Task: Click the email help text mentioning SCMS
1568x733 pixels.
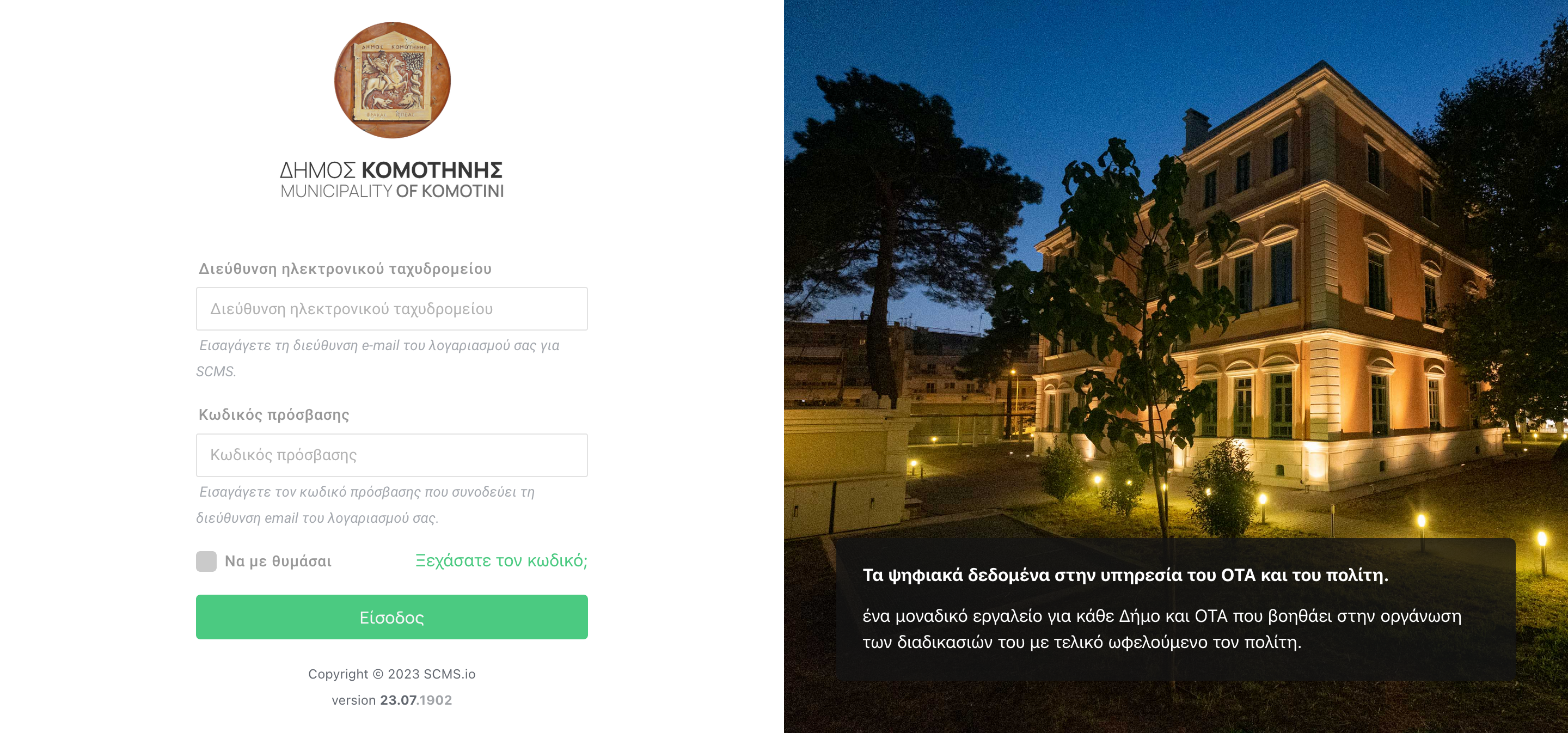Action: [x=377, y=358]
